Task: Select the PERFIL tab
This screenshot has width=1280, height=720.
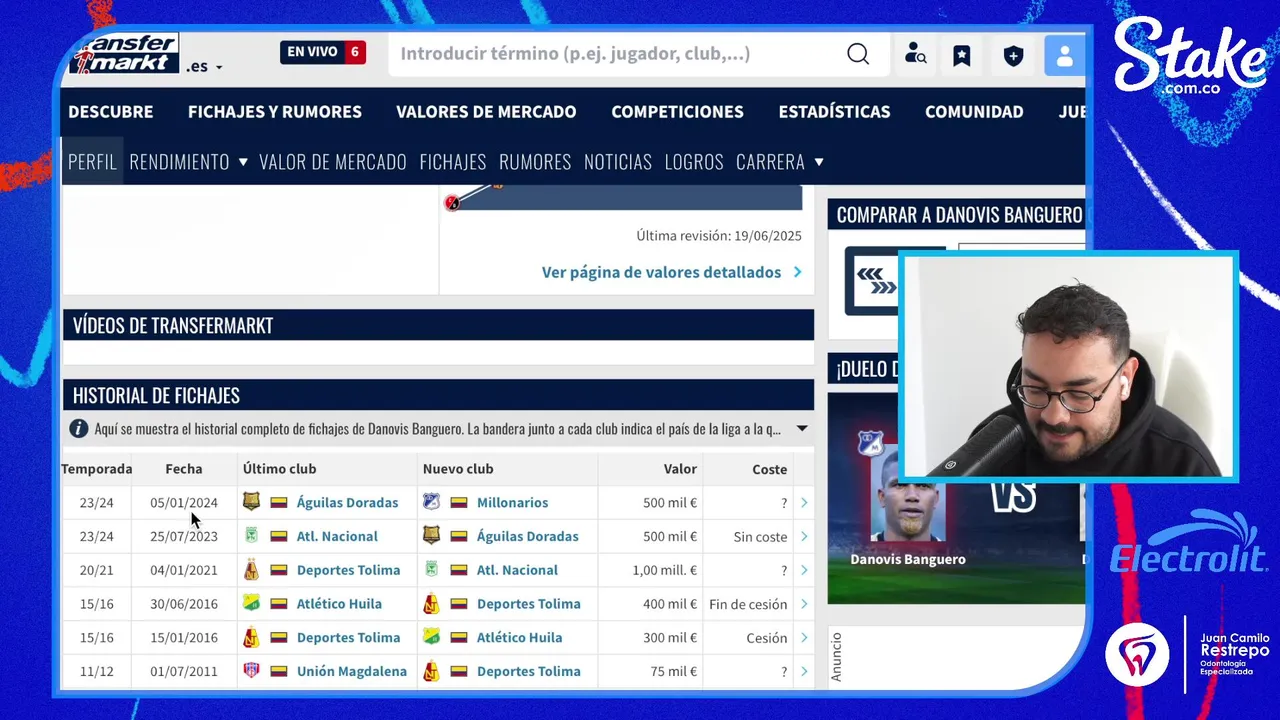Action: pyautogui.click(x=92, y=161)
